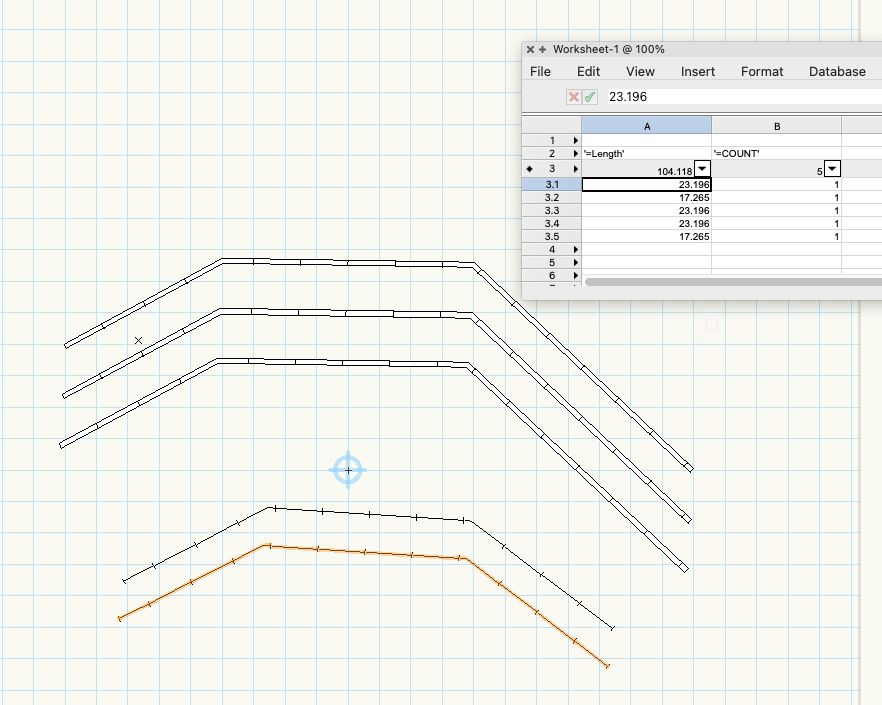
Task: Confirm cell entry with the green checkmark
Action: coord(588,97)
